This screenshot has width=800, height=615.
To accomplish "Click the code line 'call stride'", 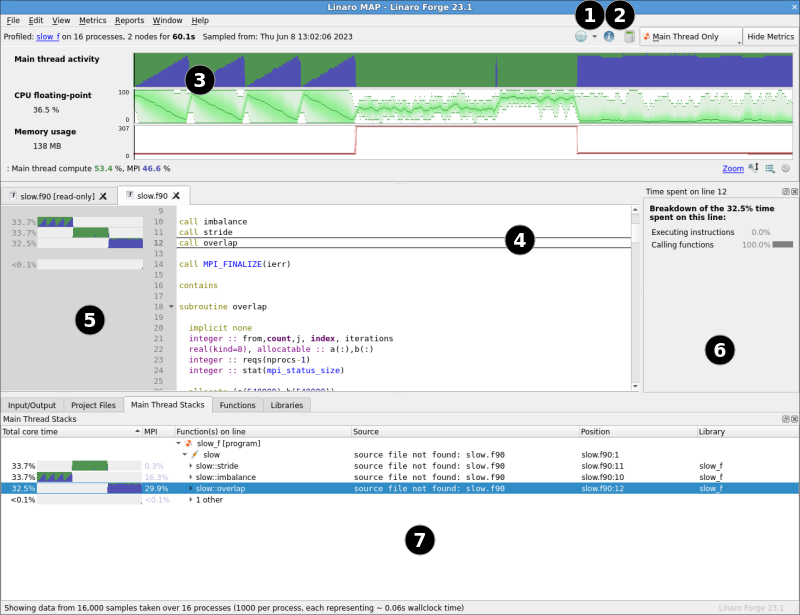I will [x=206, y=232].
